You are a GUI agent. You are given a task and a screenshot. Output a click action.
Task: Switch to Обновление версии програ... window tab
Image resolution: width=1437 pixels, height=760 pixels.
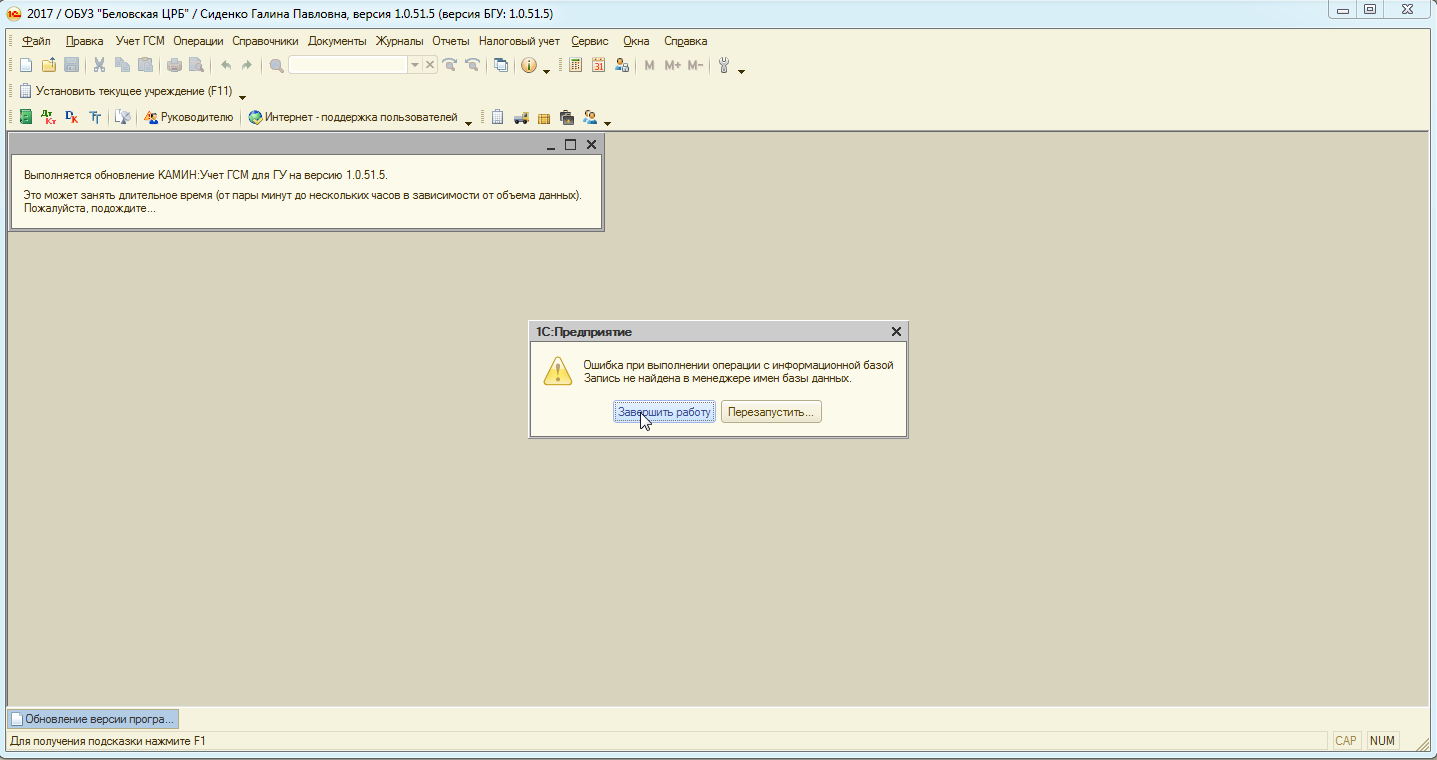pyautogui.click(x=93, y=718)
